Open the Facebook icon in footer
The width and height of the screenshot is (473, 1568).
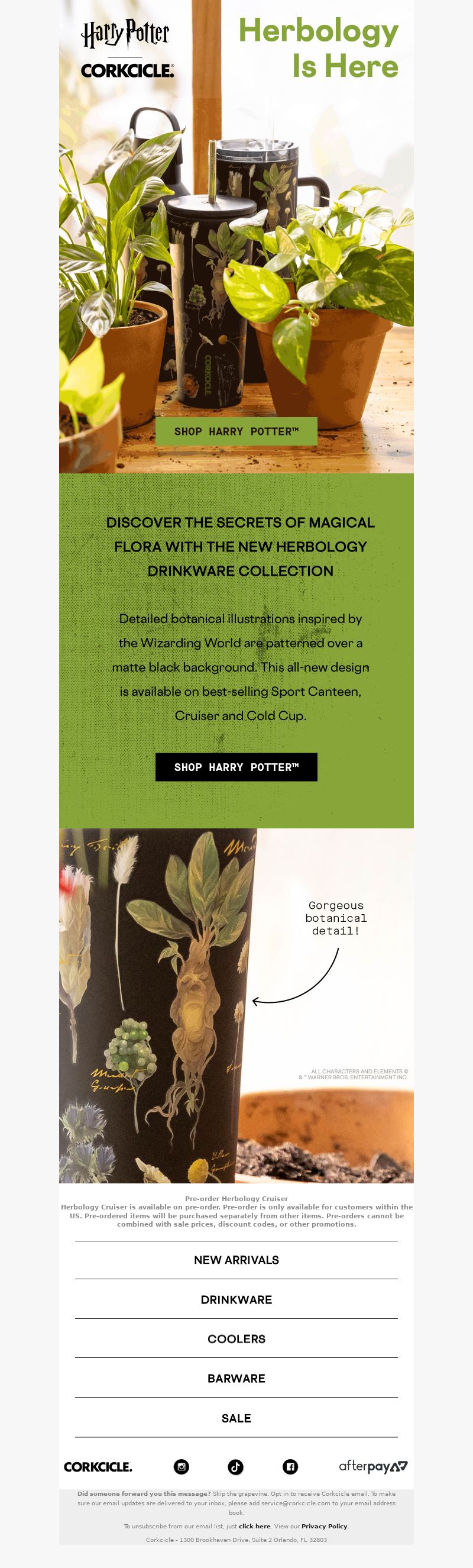click(290, 1466)
